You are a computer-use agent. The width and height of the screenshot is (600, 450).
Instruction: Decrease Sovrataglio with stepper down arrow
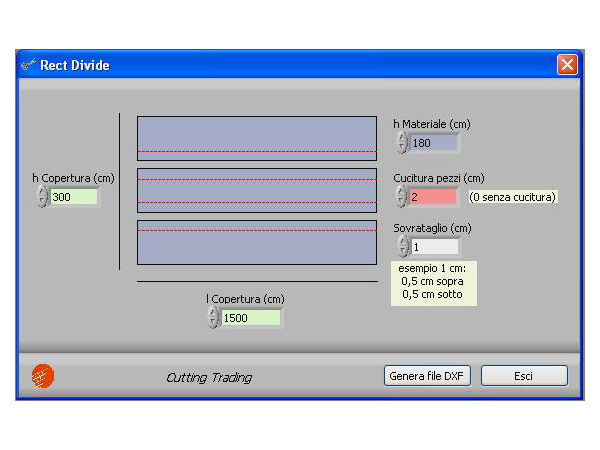(x=403, y=251)
